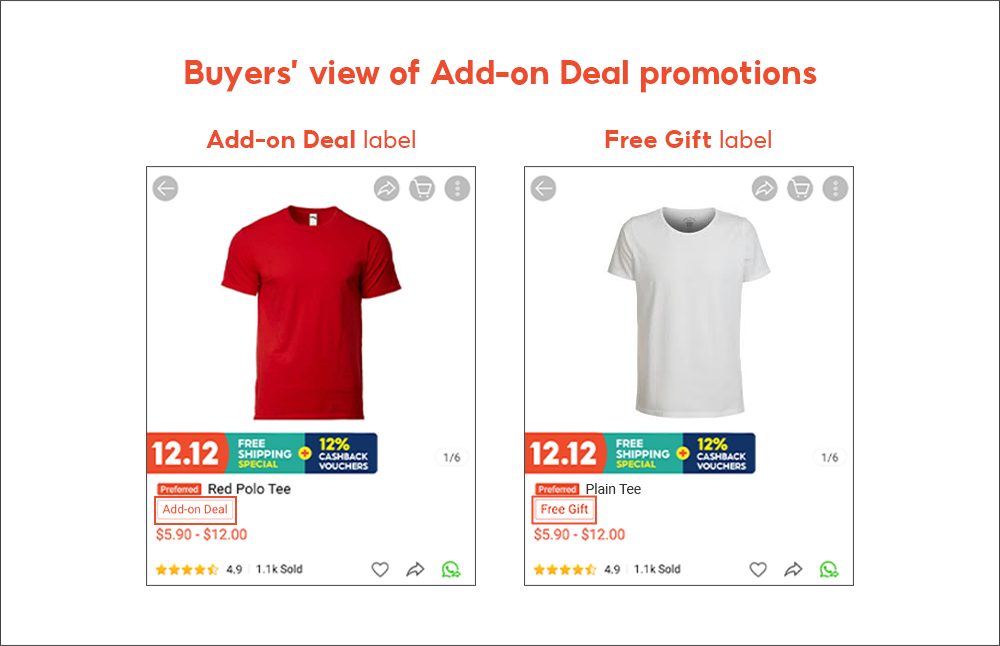Image resolution: width=1000 pixels, height=646 pixels.
Task: Click the Free Gift label under Plain Tee
Action: (x=564, y=510)
